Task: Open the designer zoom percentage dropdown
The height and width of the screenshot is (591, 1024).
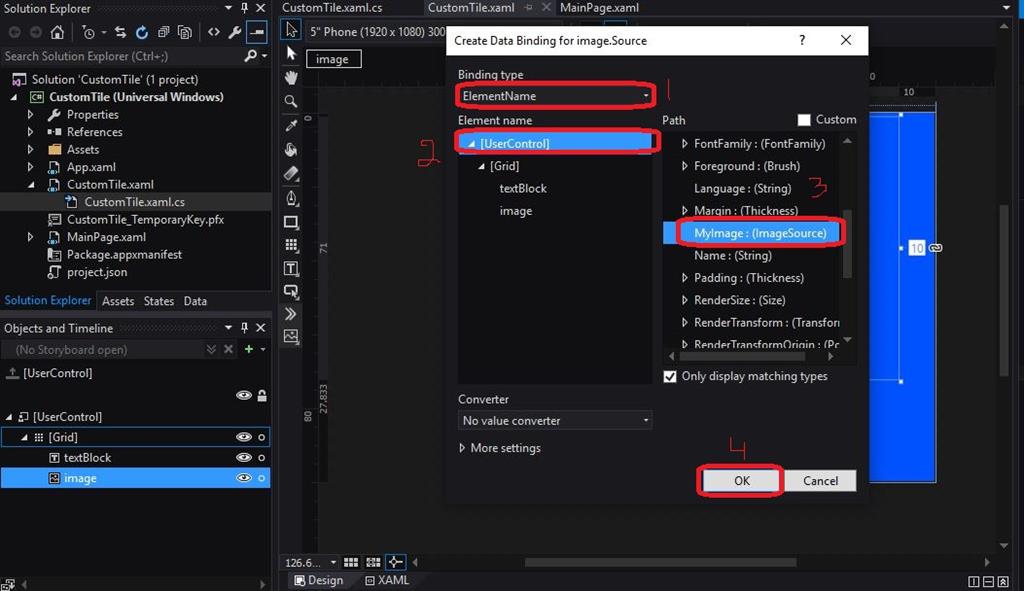Action: pyautogui.click(x=333, y=562)
